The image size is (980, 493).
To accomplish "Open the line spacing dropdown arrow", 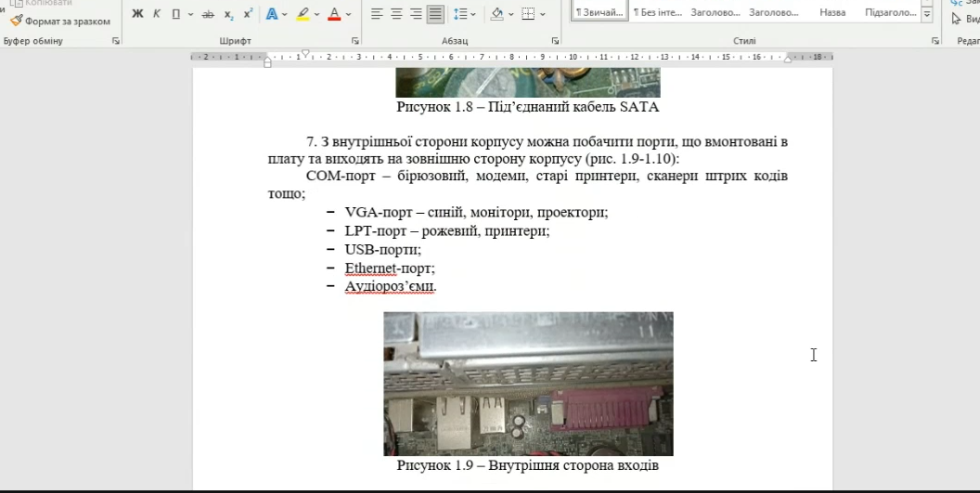I will pos(473,14).
